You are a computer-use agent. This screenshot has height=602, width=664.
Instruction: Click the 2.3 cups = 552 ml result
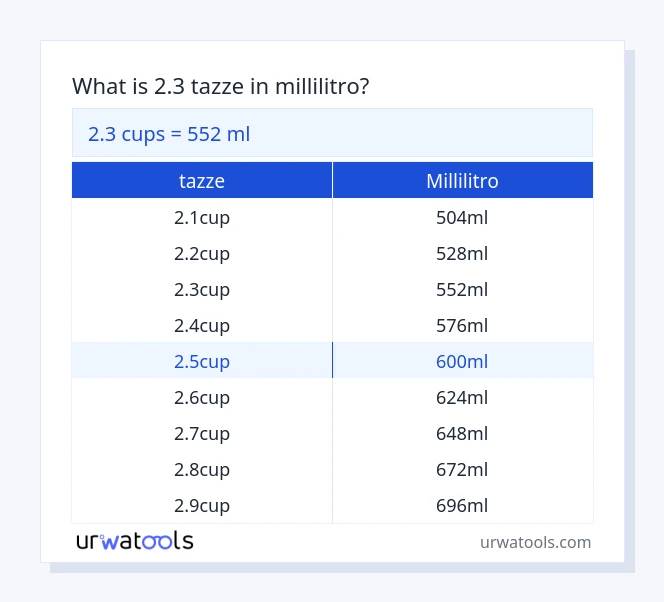(x=169, y=134)
